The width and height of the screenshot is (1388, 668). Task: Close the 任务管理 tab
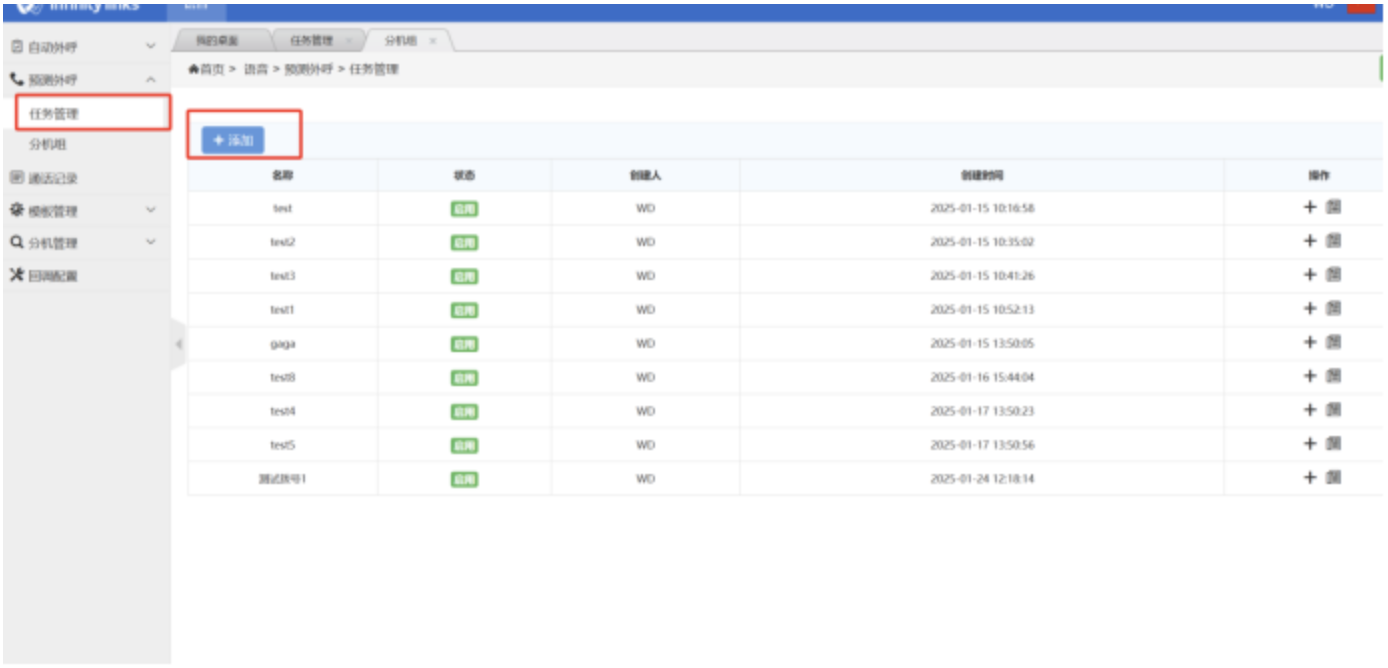(x=348, y=41)
